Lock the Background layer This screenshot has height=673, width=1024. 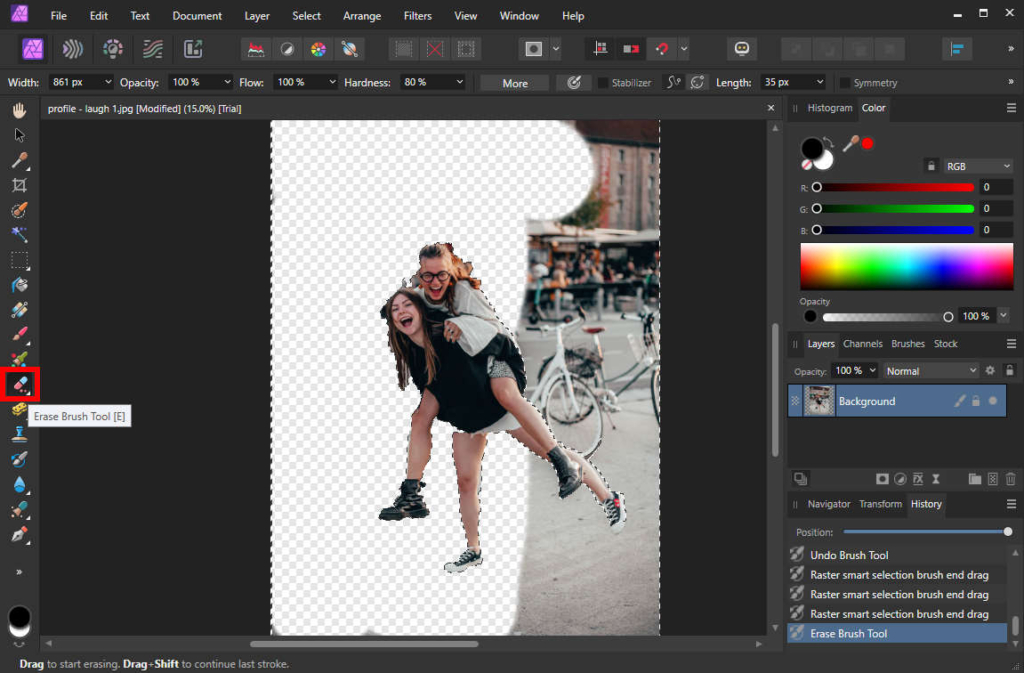[x=976, y=401]
